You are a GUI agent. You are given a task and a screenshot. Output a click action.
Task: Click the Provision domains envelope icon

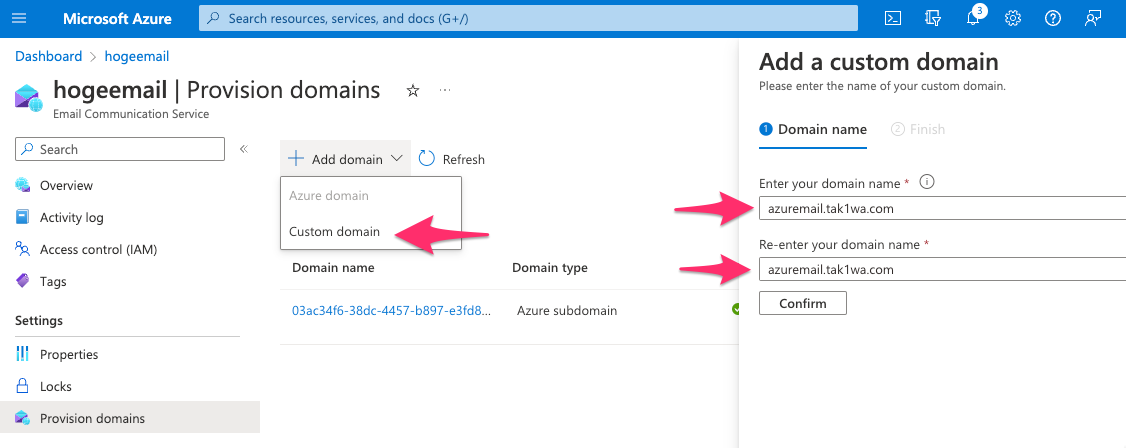point(23,418)
